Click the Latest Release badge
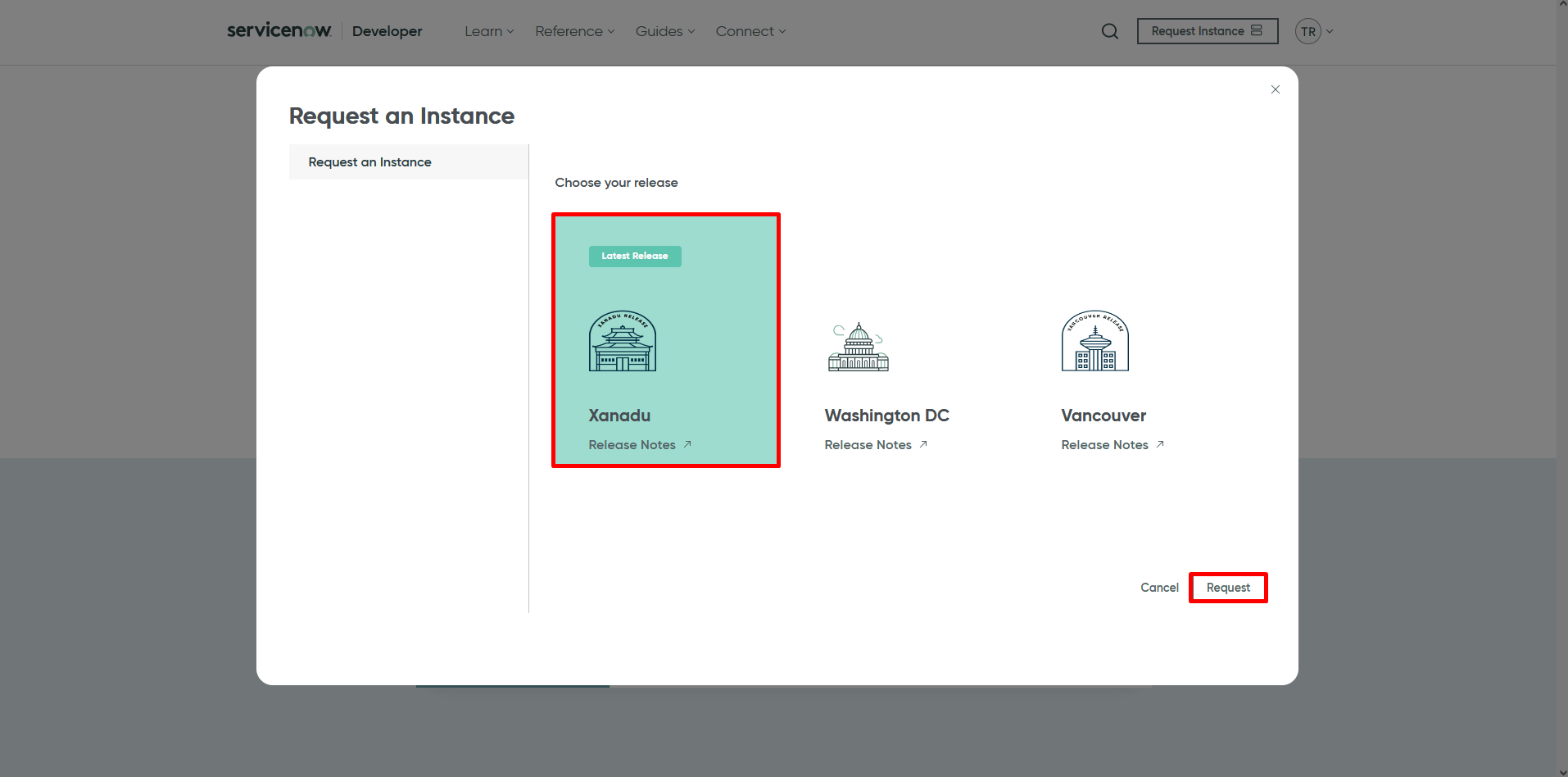The height and width of the screenshot is (777, 1568). tap(635, 256)
